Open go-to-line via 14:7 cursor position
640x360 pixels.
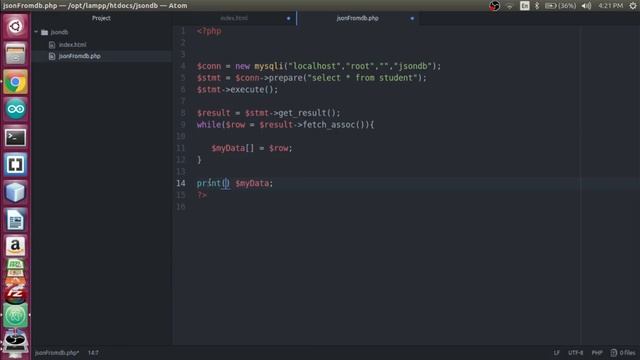coord(93,353)
